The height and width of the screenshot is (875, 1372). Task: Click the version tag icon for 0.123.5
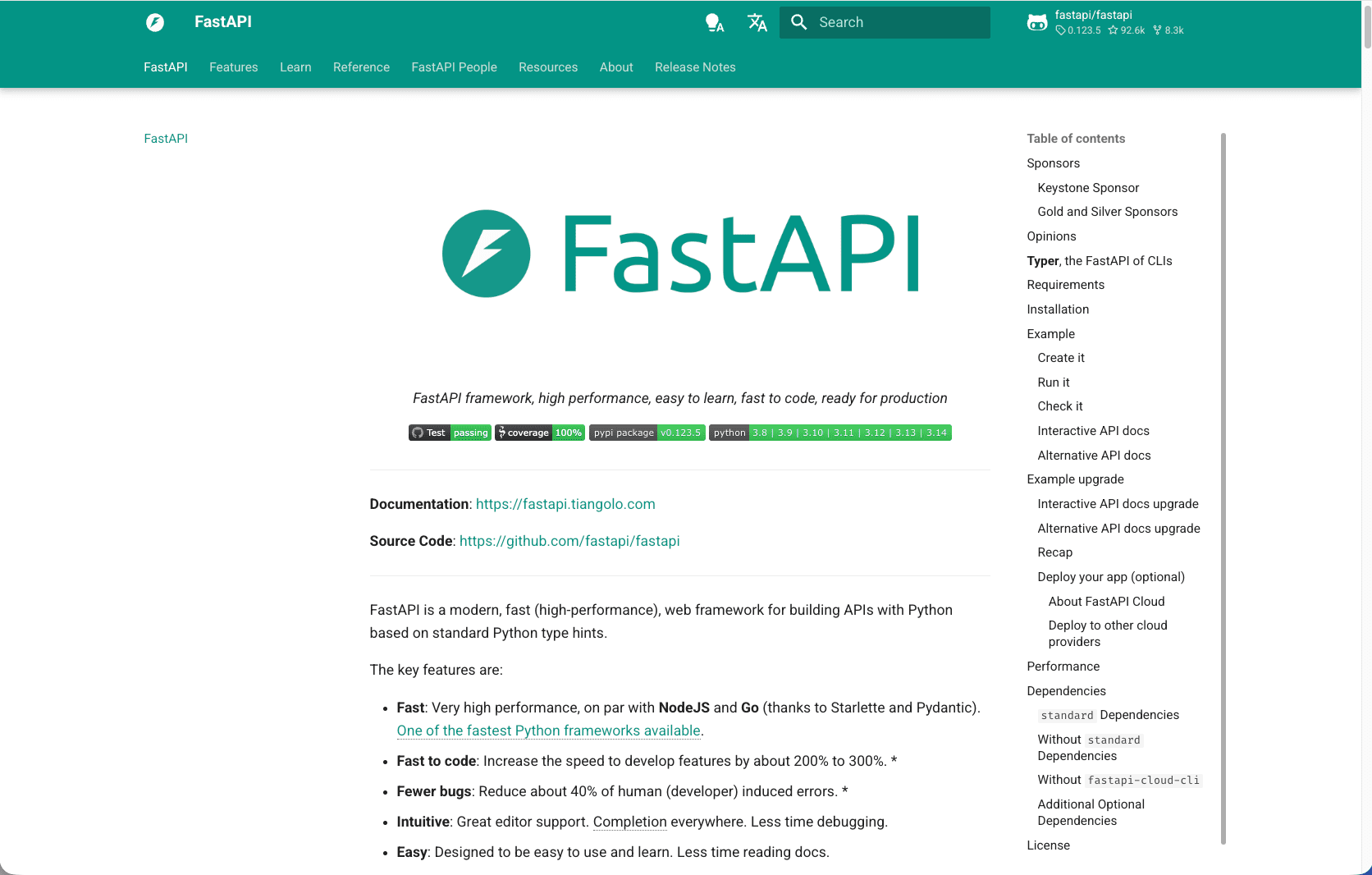point(1062,30)
